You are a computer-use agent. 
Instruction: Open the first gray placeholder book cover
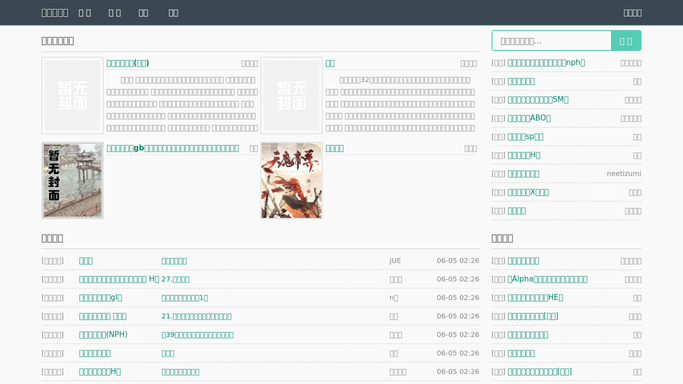pyautogui.click(x=72, y=95)
